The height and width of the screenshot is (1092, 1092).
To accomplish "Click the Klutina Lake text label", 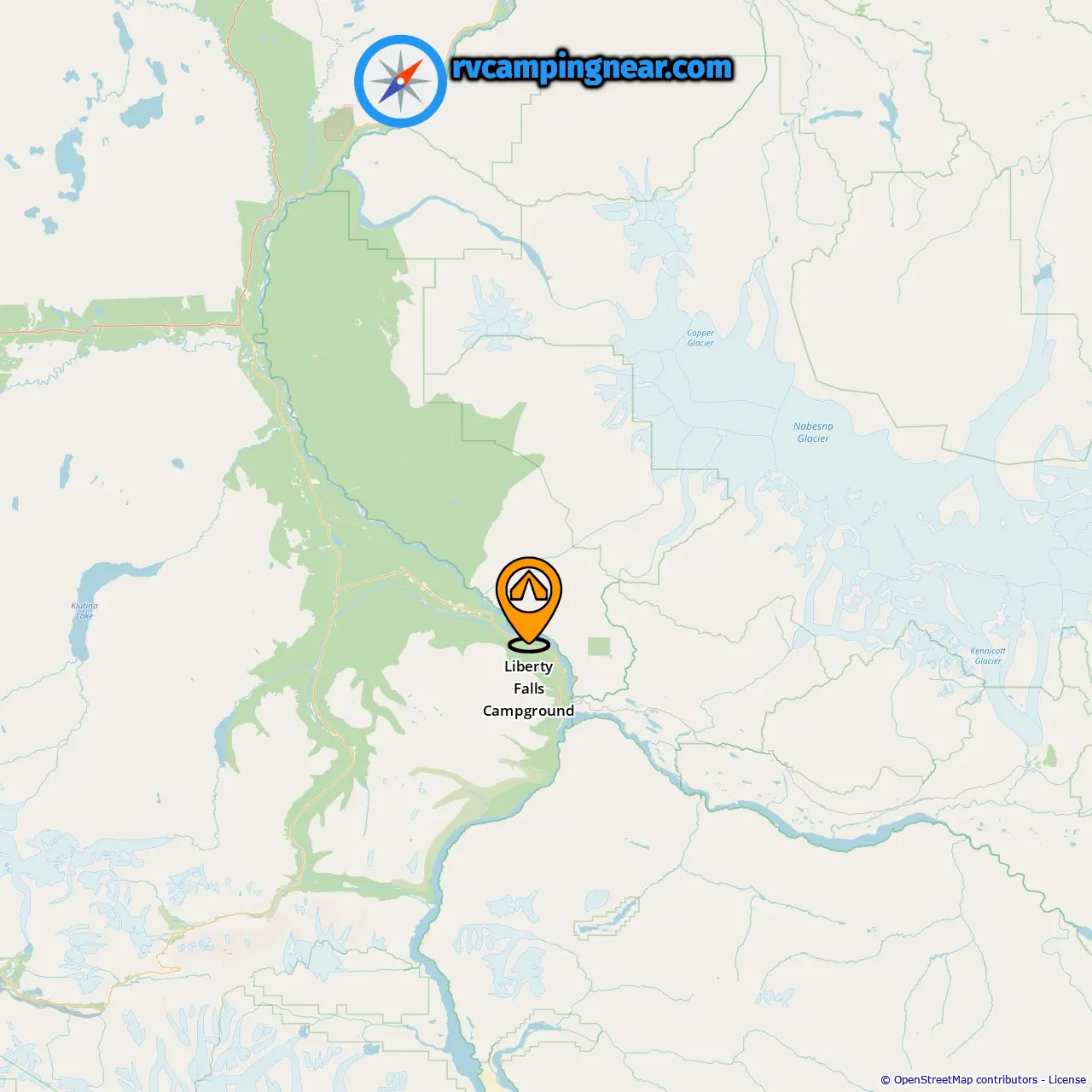I will click(84, 611).
